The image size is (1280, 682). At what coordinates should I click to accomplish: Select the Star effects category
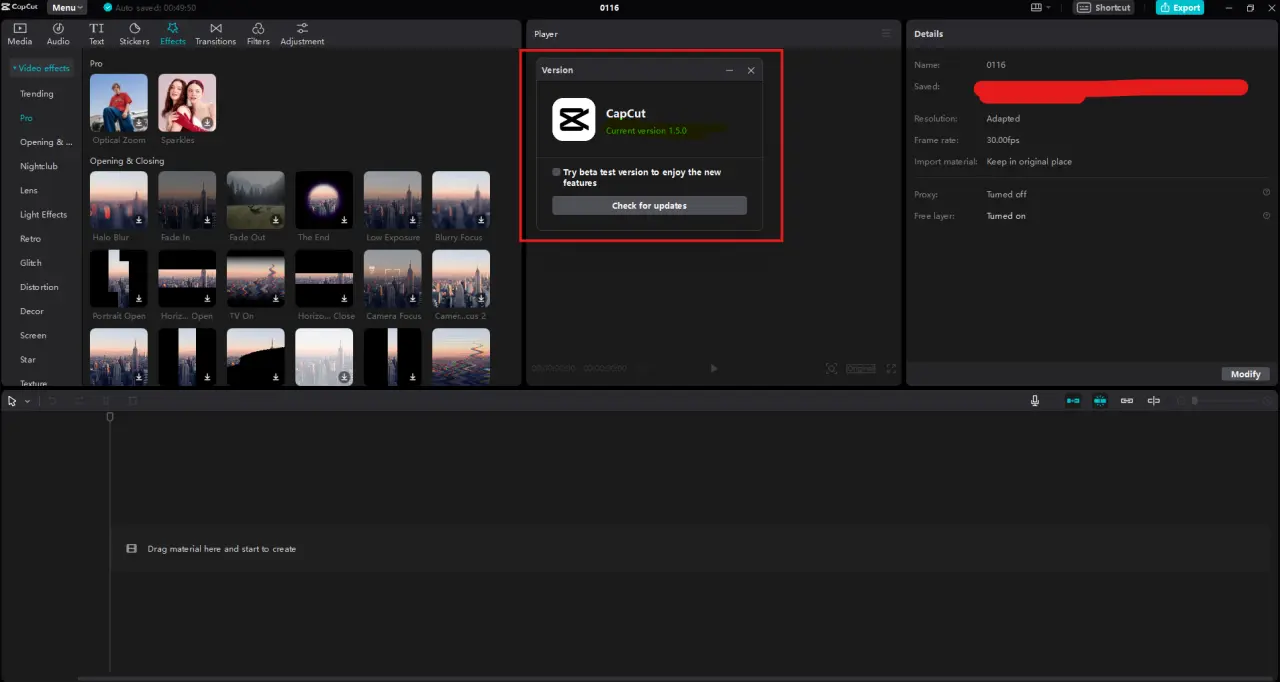(x=28, y=359)
